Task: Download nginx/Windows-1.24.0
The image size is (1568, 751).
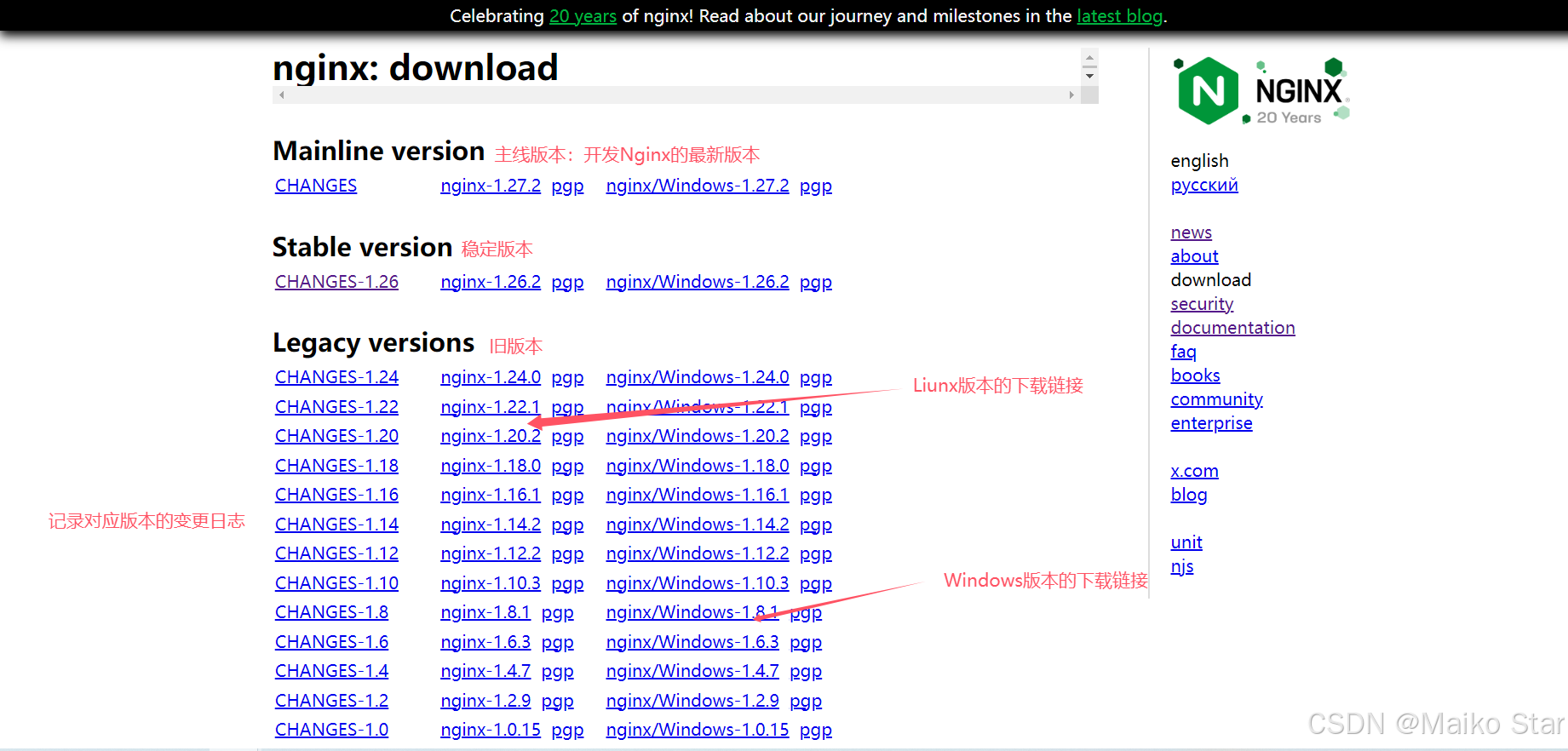Action: pyautogui.click(x=698, y=377)
